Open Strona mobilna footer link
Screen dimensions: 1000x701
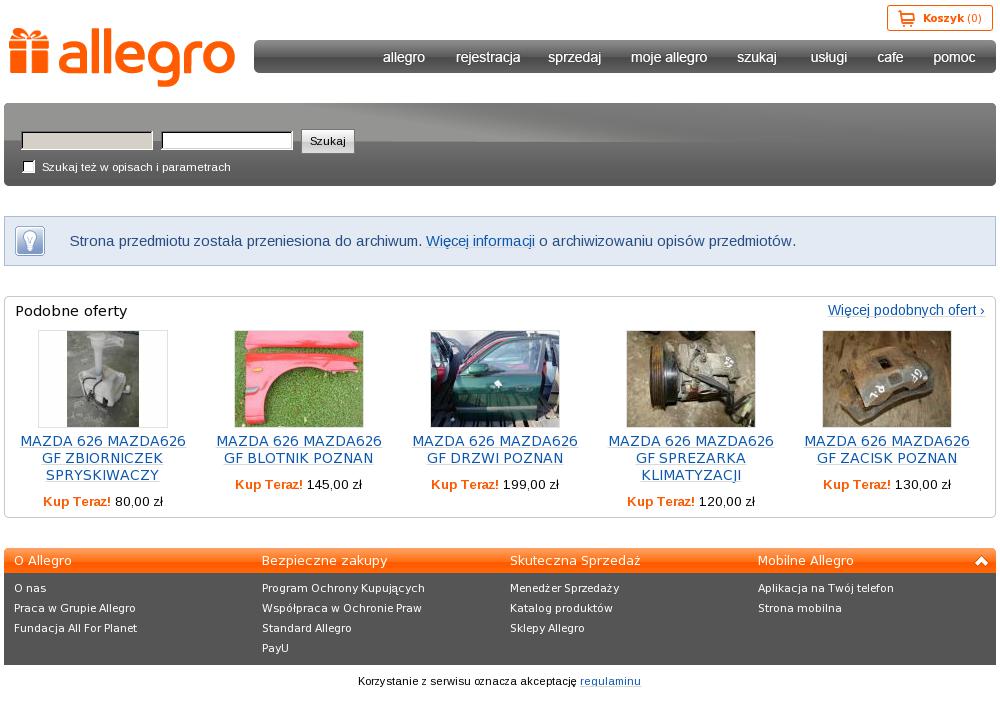click(x=800, y=608)
